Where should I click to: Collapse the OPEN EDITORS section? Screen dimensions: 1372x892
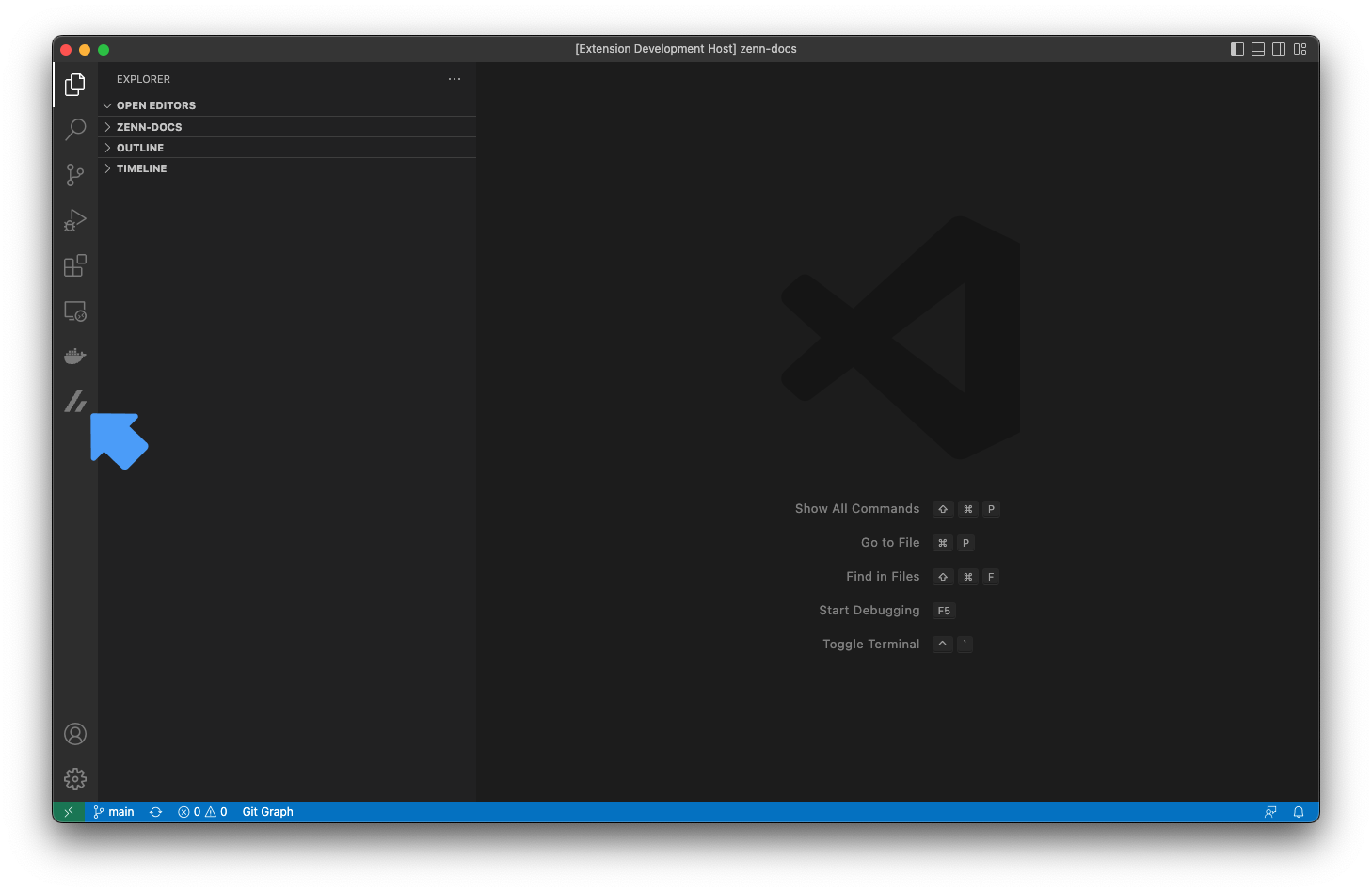click(287, 105)
